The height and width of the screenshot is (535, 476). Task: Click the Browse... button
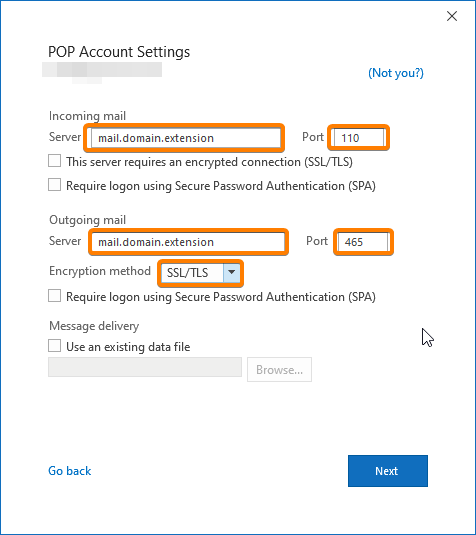click(x=279, y=370)
